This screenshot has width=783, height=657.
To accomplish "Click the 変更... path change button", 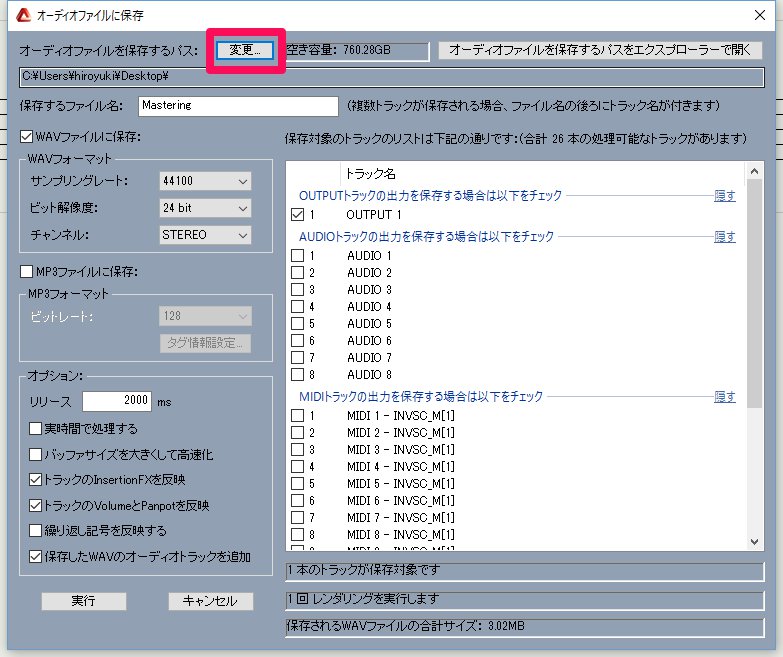I will click(x=245, y=49).
